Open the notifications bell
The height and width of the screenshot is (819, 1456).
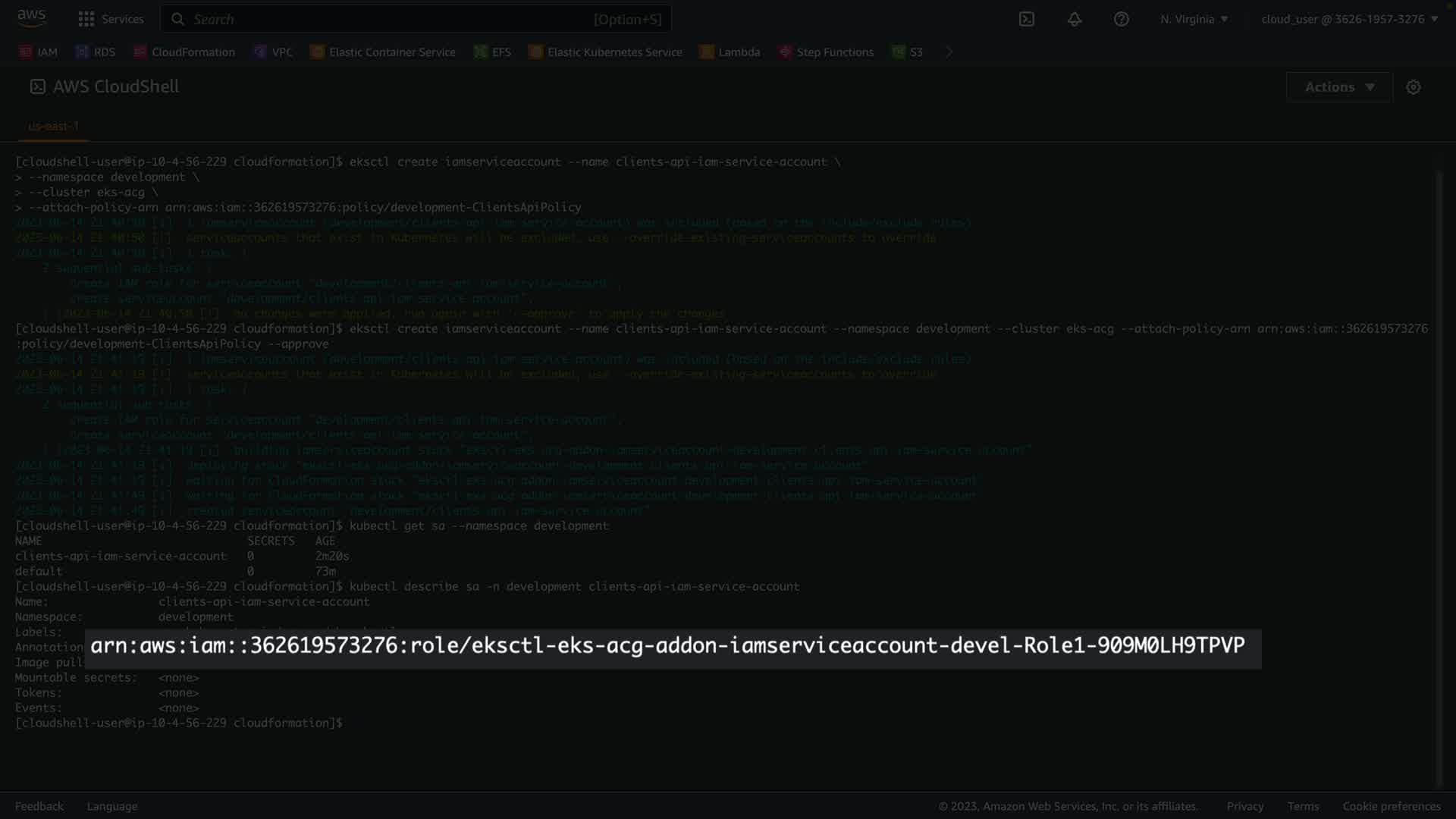(1074, 19)
